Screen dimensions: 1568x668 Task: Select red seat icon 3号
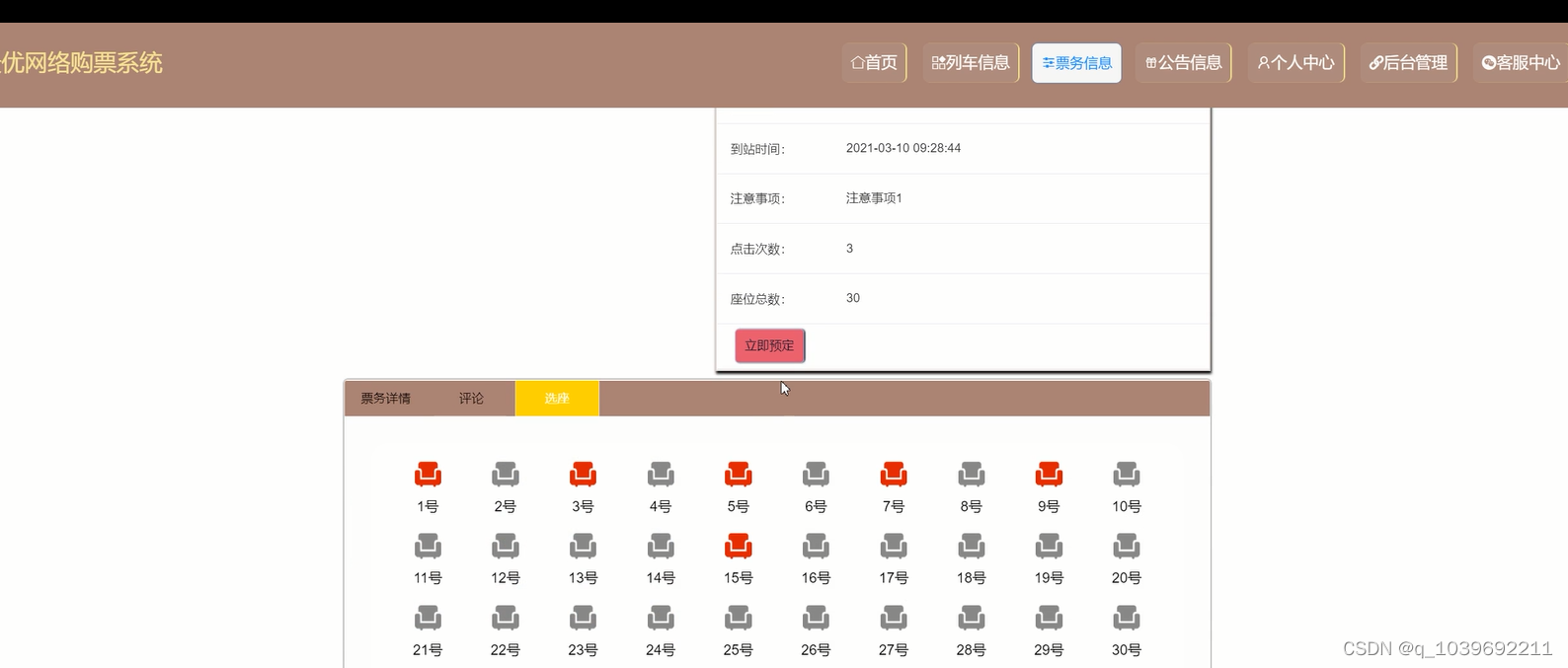tap(583, 475)
